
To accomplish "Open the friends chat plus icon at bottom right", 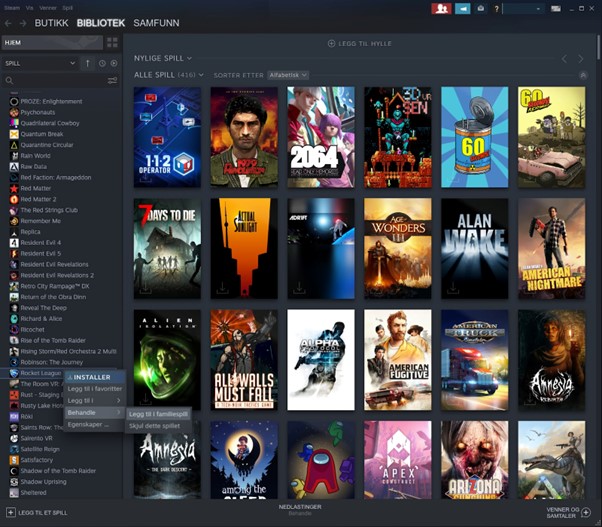I will [586, 512].
